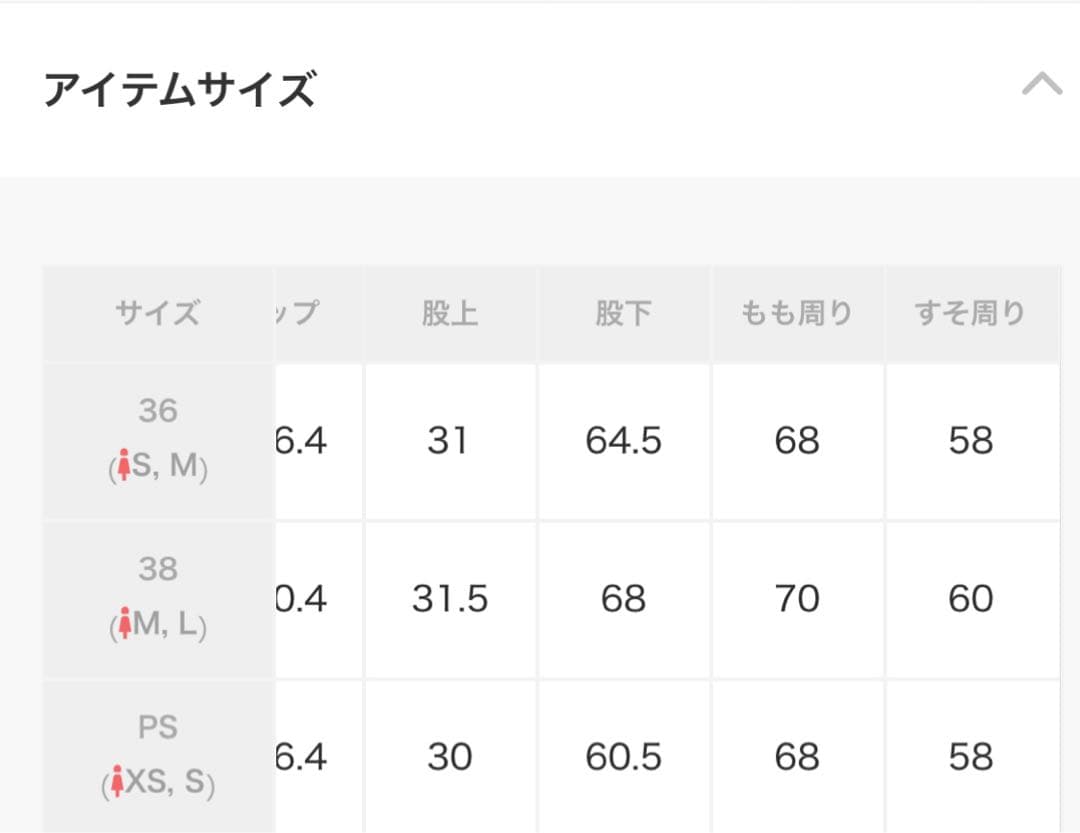Click the すそ周り column header
The height and width of the screenshot is (833, 1080).
coord(971,313)
